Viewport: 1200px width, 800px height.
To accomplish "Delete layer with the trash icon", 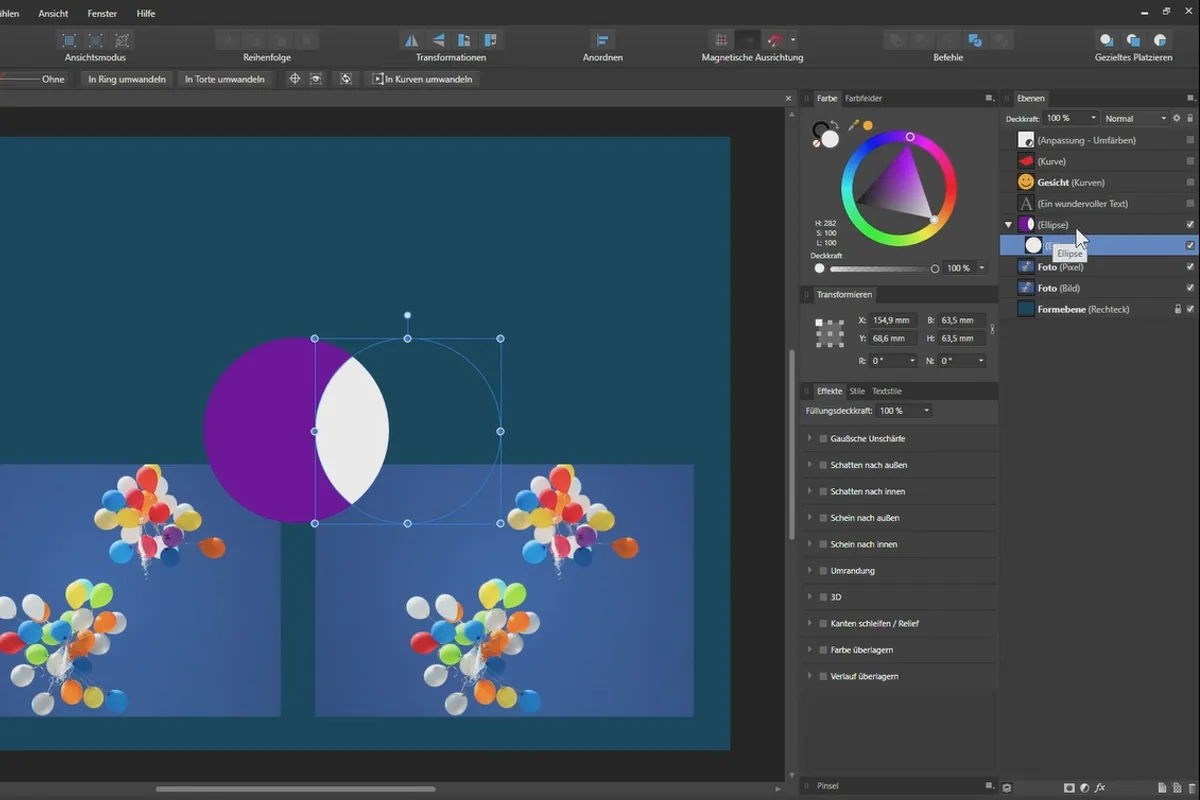I will (1190, 788).
